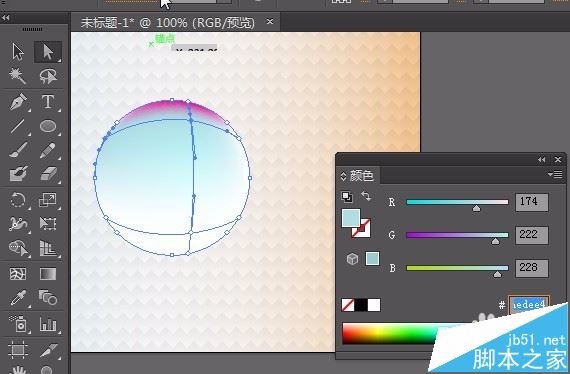Select the Perspective Grid tool
The image size is (570, 374).
point(48,248)
